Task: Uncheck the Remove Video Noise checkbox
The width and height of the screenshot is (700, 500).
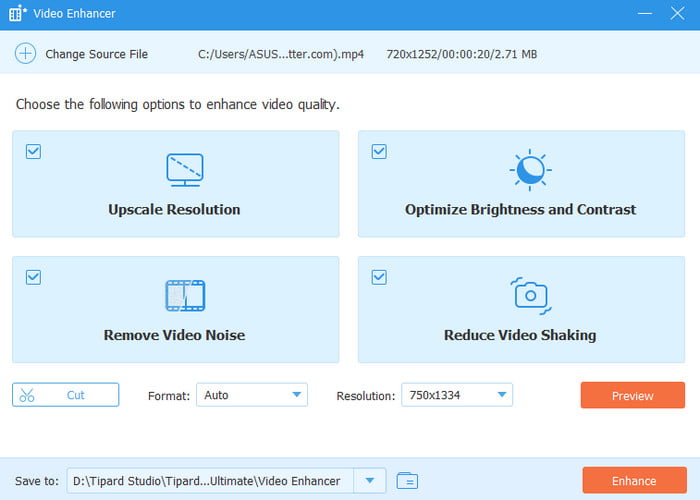Action: pos(33,277)
